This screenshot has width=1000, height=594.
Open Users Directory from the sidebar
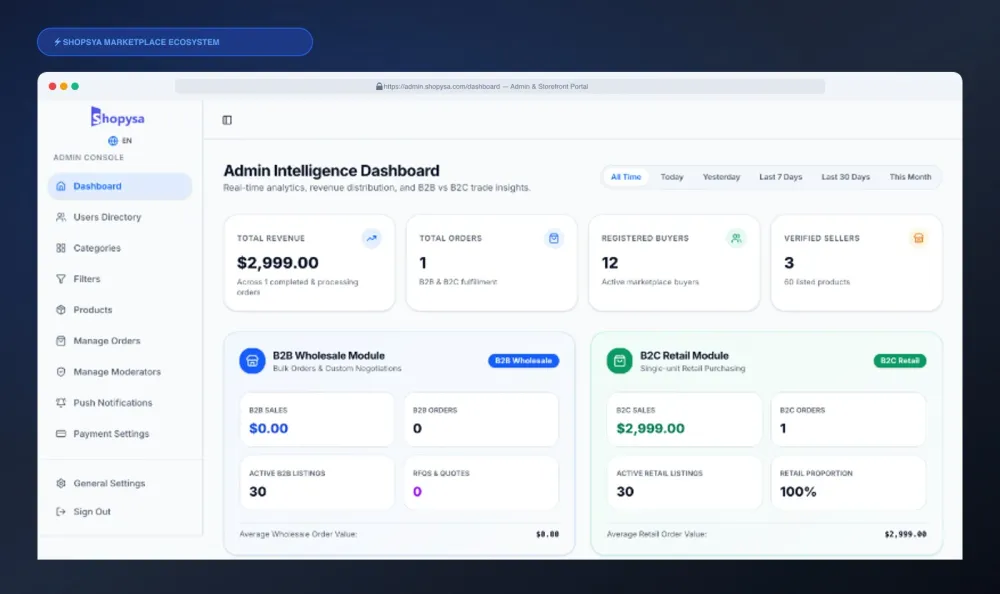tap(120, 217)
